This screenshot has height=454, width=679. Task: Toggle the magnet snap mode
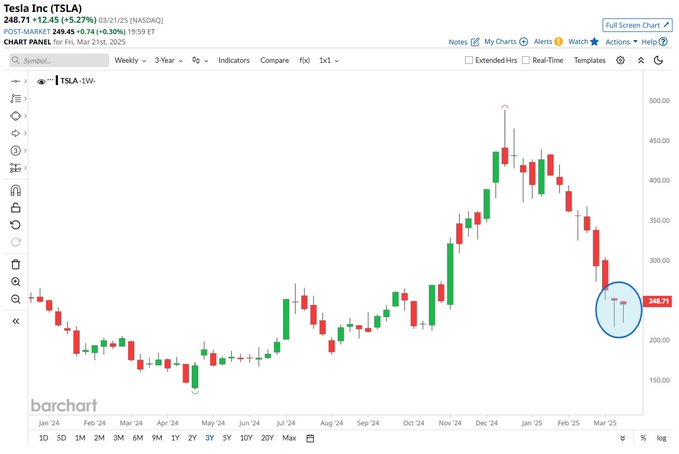16,190
